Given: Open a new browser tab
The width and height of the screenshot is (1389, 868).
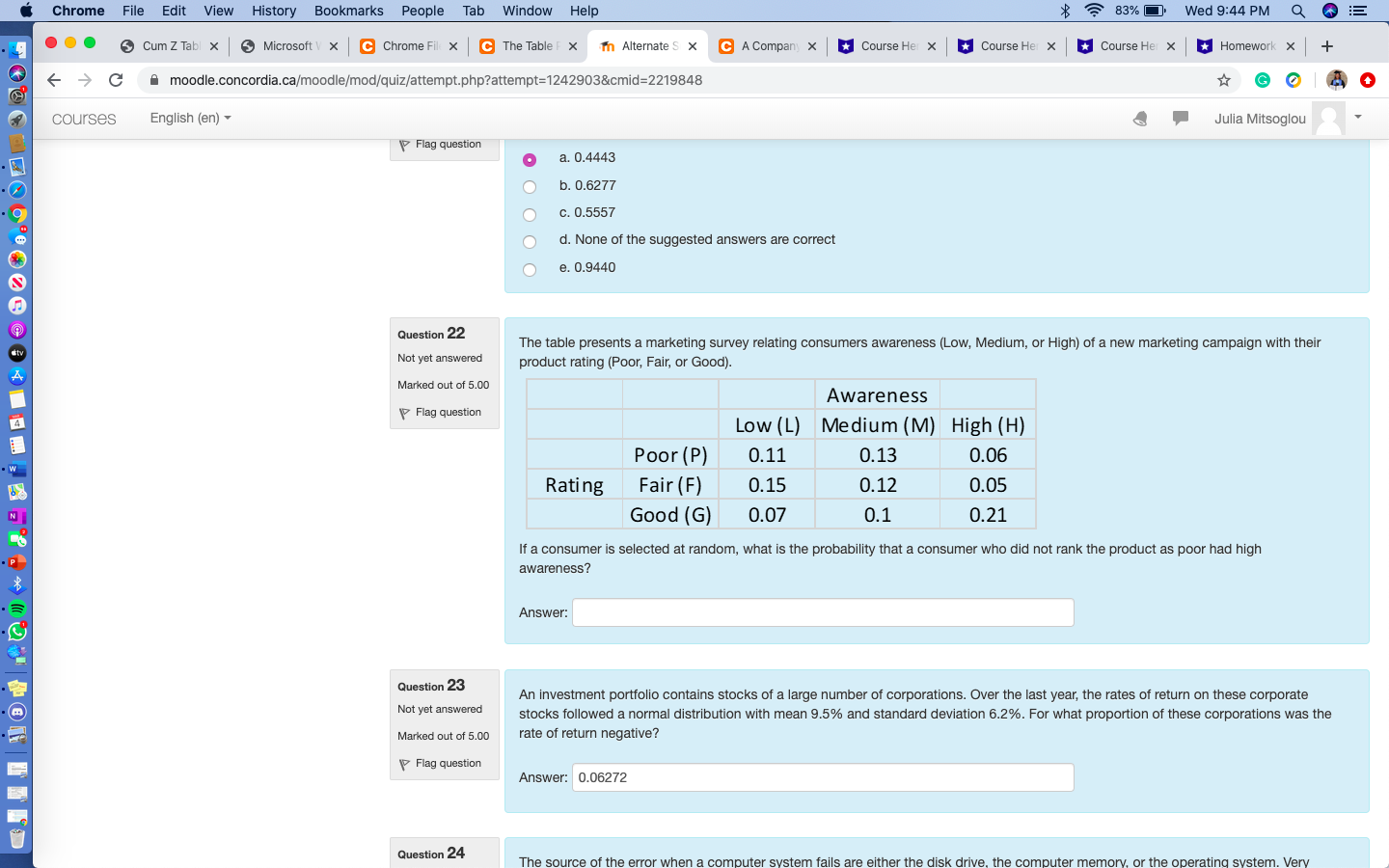Looking at the screenshot, I should pos(1327,46).
